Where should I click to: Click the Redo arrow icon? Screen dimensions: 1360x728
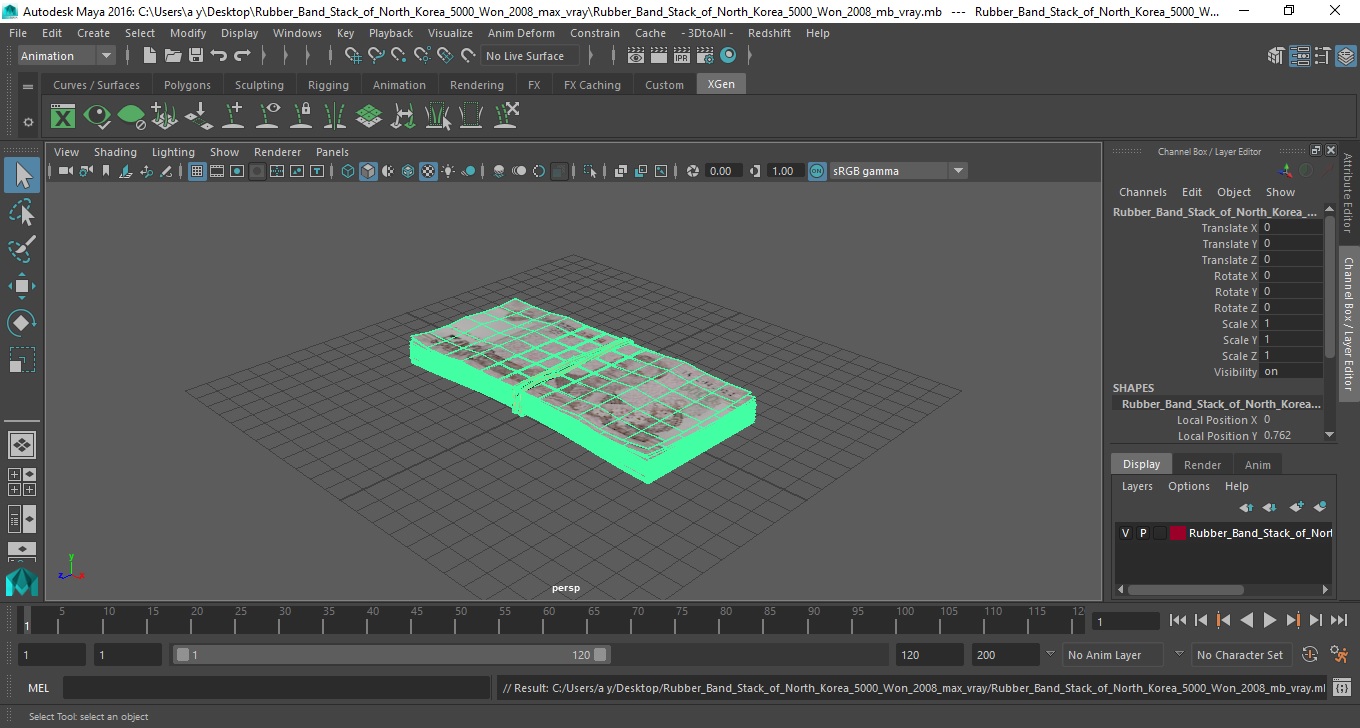click(x=242, y=56)
